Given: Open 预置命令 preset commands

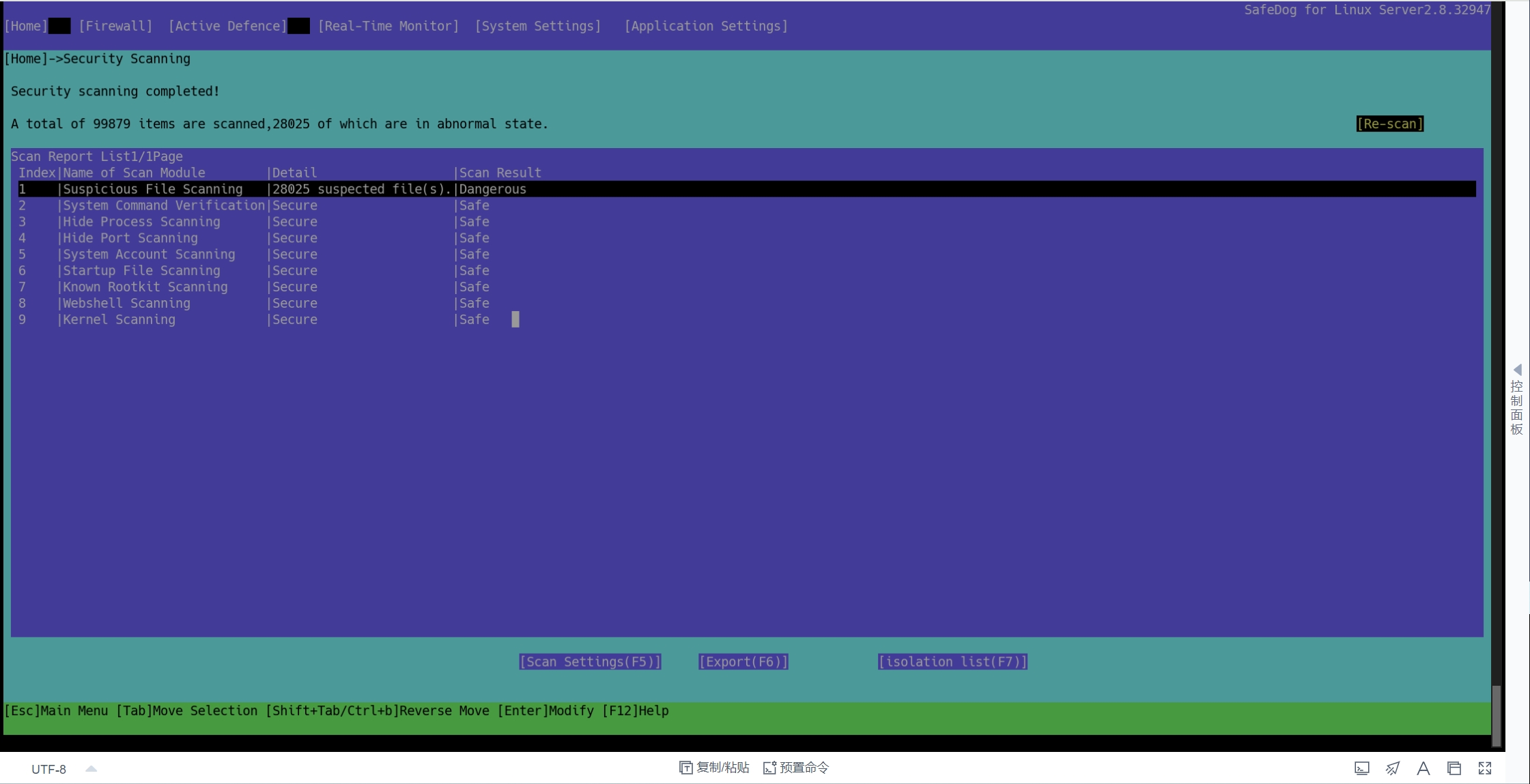Looking at the screenshot, I should pos(794,768).
